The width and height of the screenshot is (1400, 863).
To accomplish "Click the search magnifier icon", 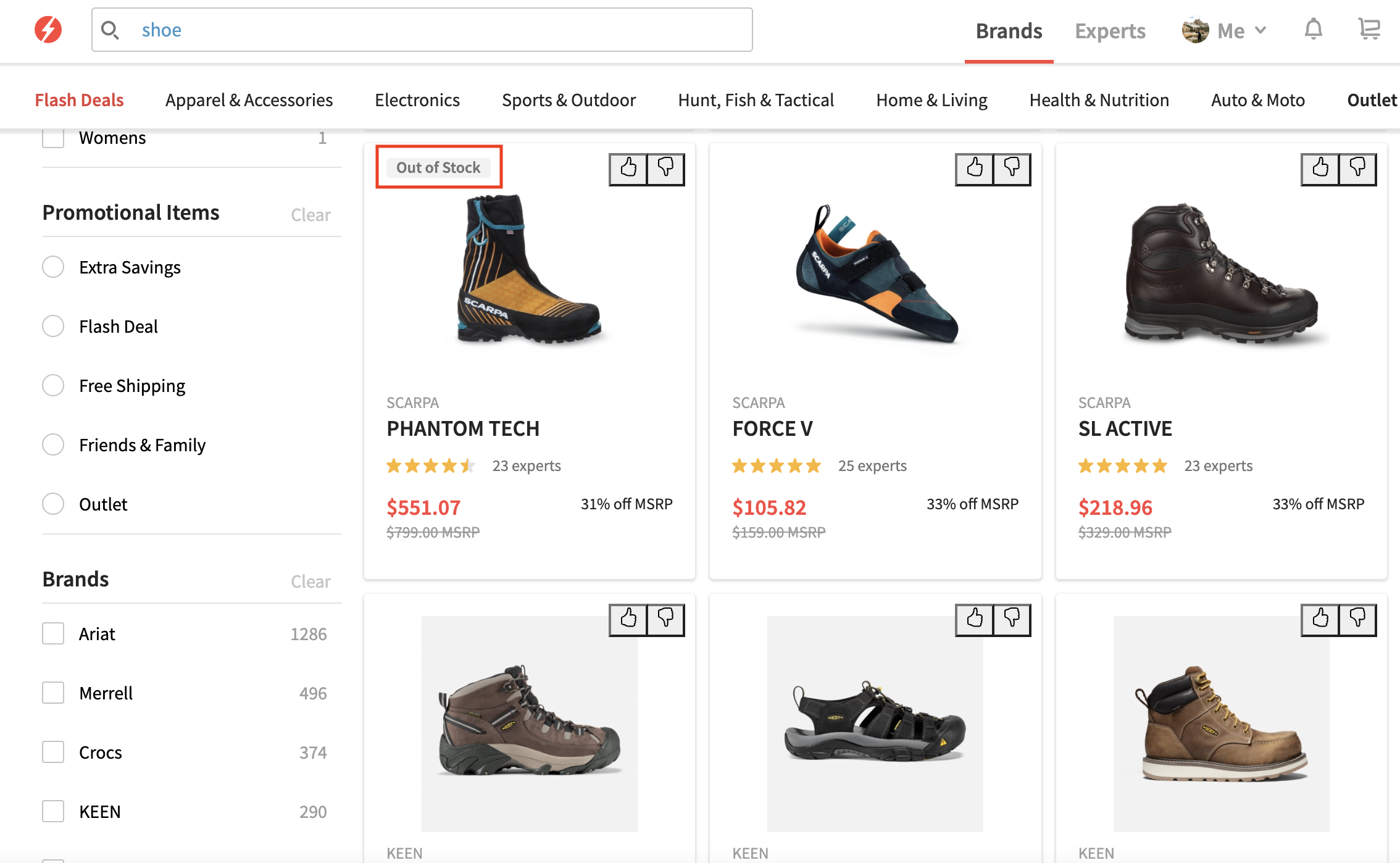I will point(110,30).
